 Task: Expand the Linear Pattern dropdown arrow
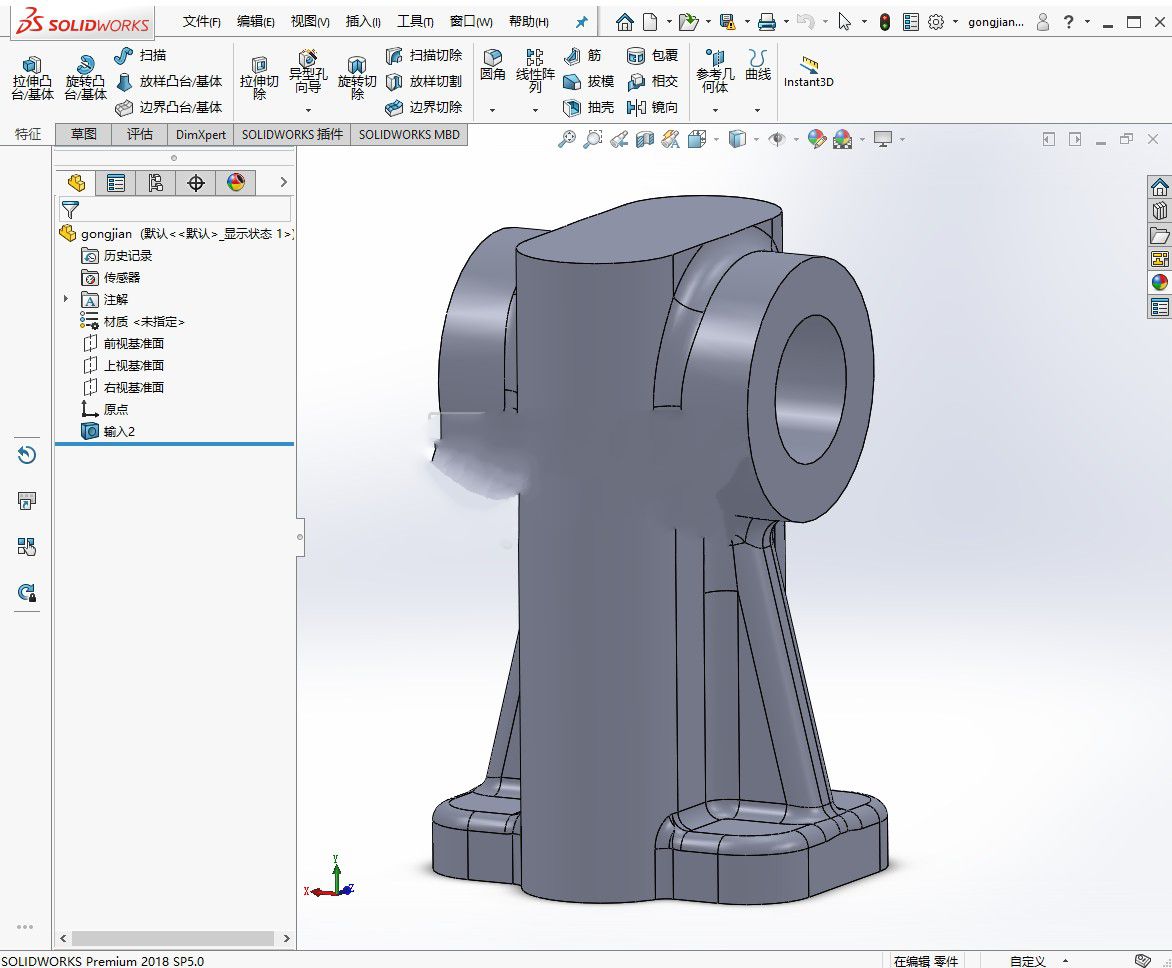(535, 110)
